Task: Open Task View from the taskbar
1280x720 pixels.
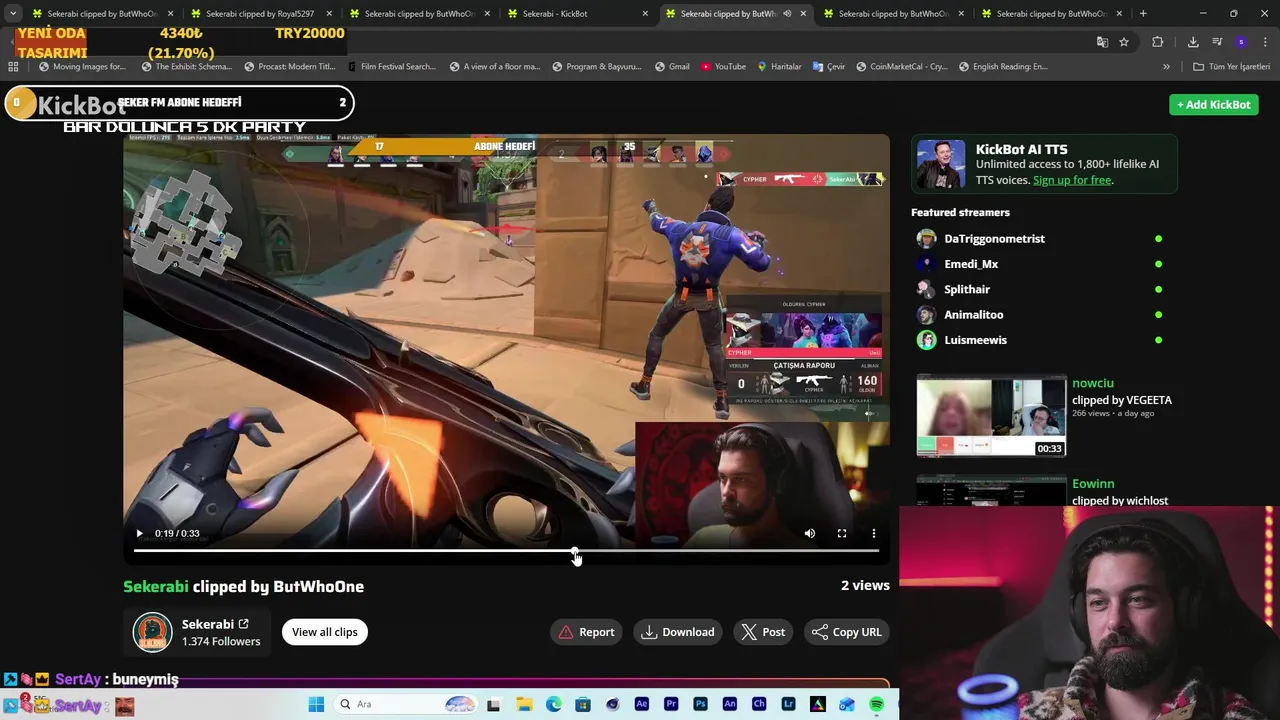Action: point(493,704)
